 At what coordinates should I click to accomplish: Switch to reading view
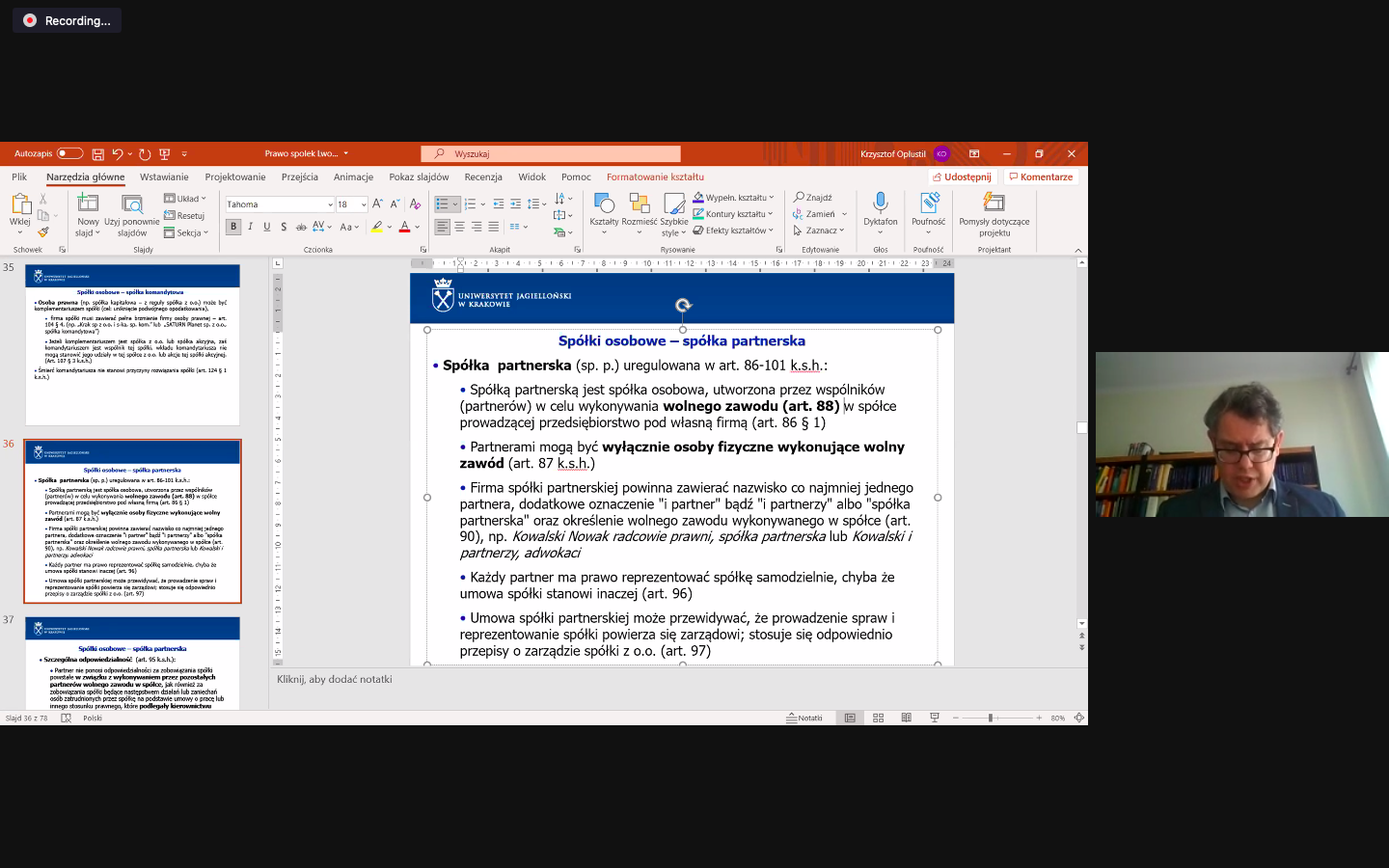pos(906,718)
